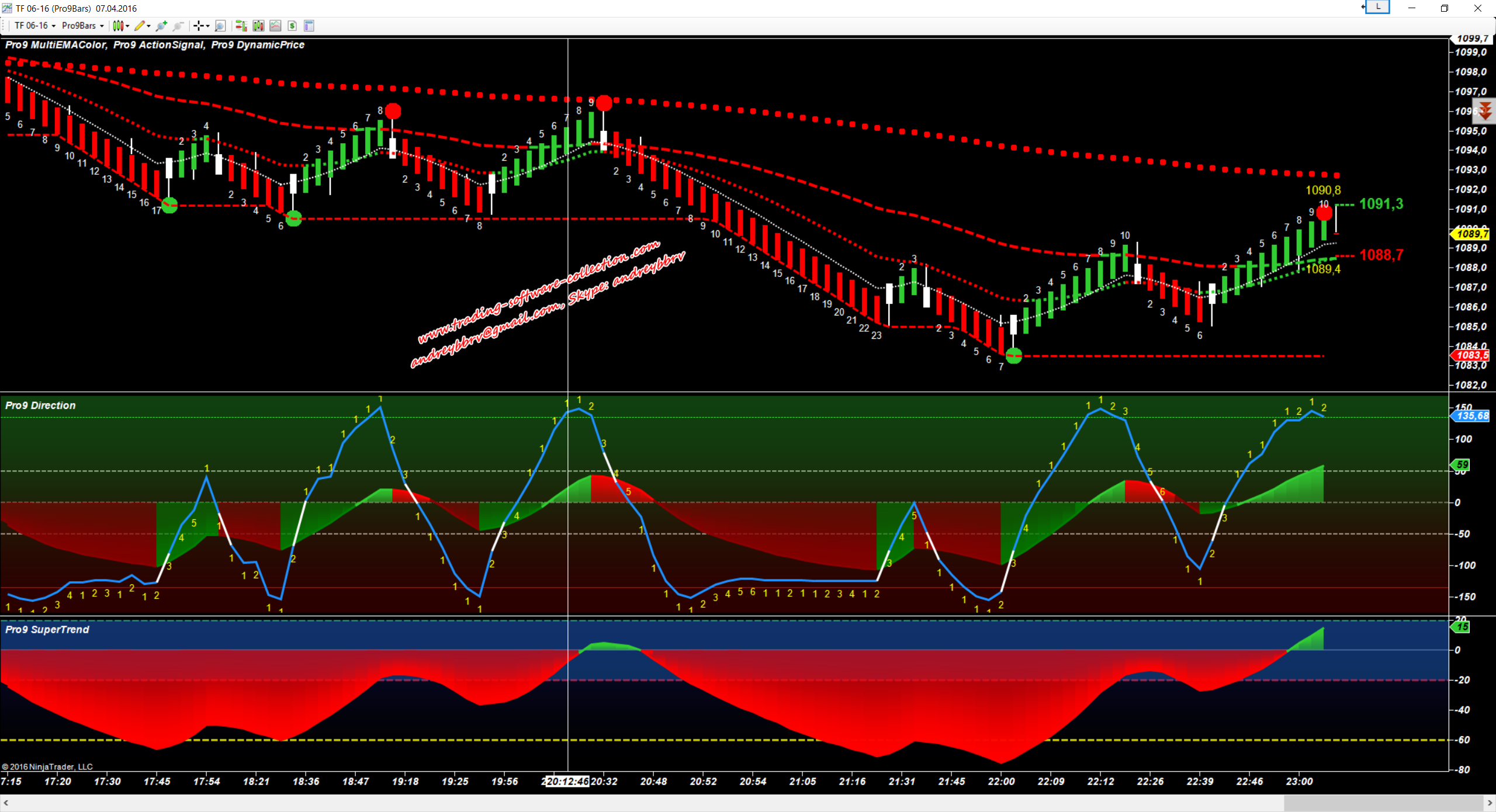This screenshot has height=812, width=1496.
Task: Click the Pro9 Direction panel label
Action: coord(40,405)
